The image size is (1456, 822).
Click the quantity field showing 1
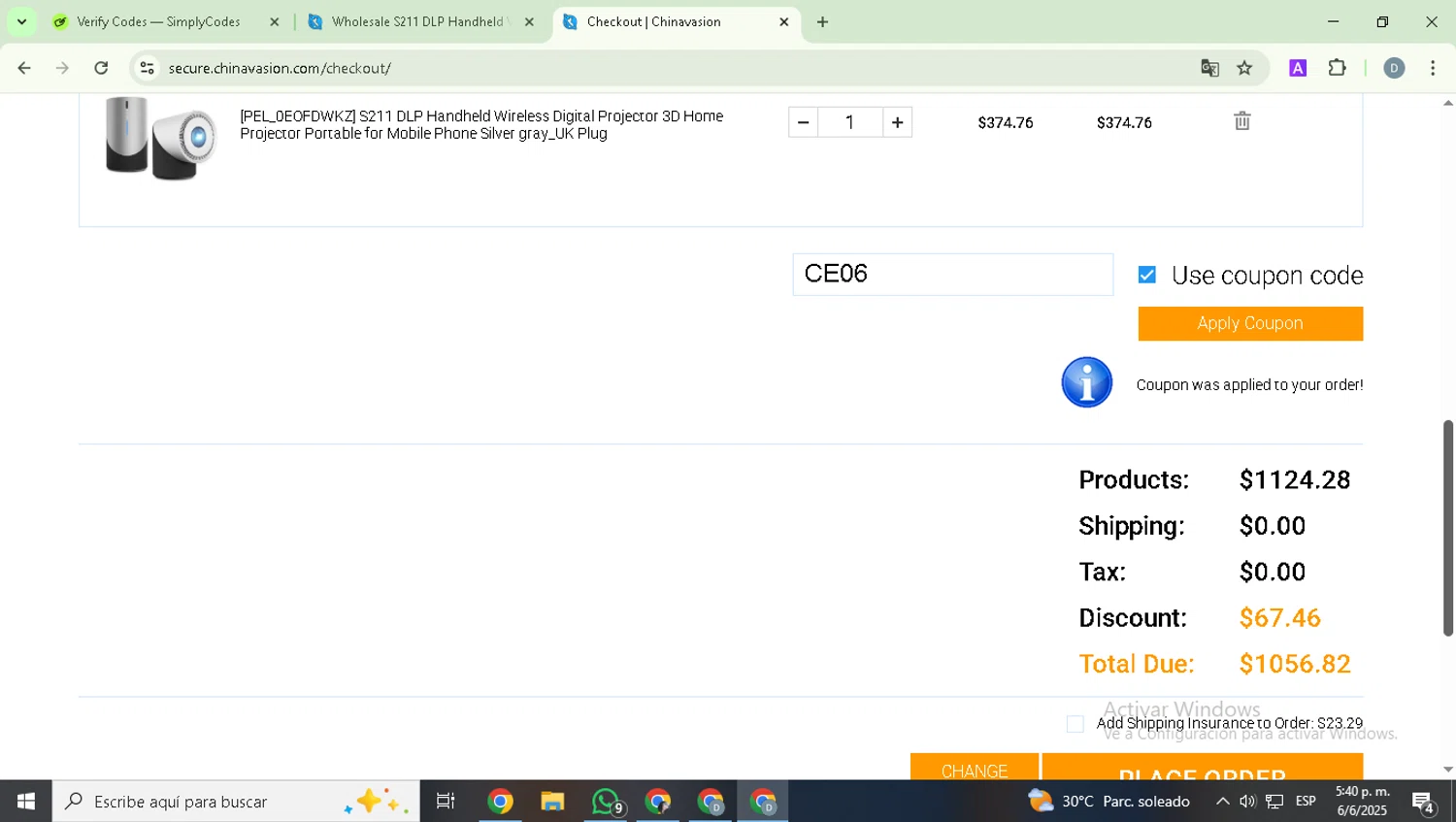click(849, 122)
